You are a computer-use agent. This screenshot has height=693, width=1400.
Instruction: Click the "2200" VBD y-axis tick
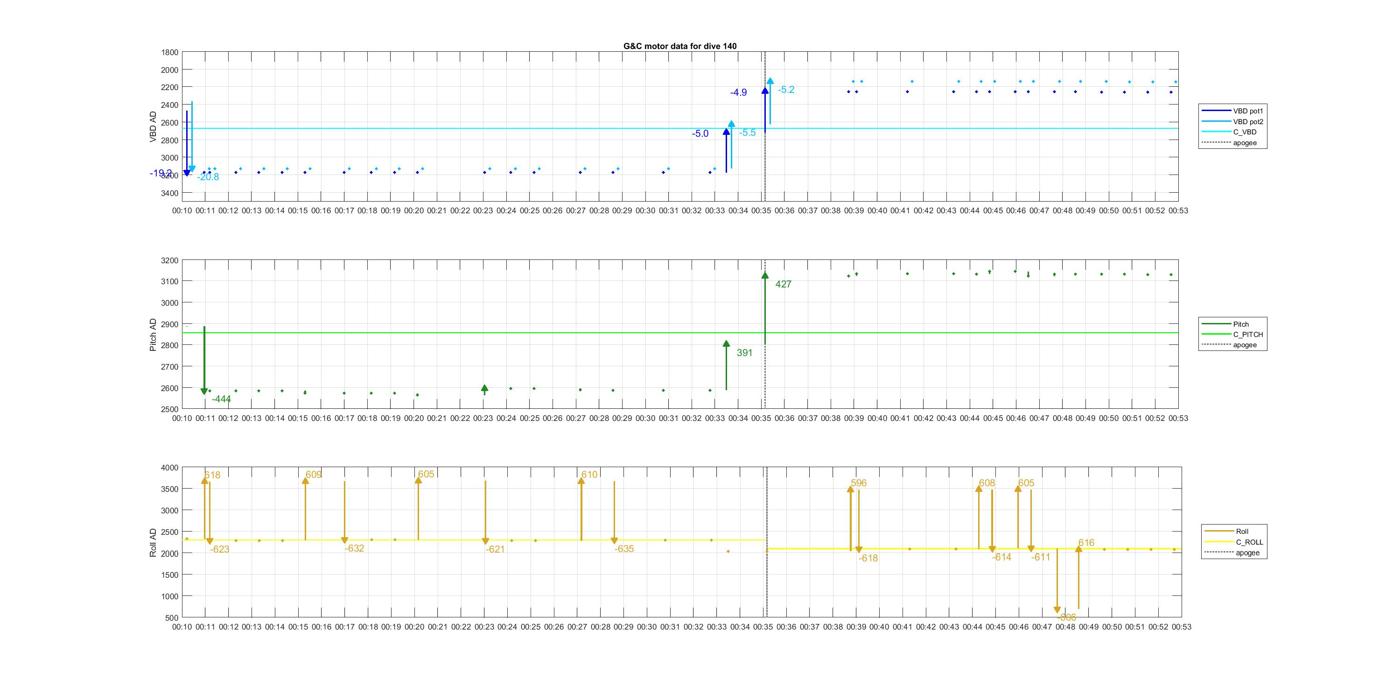coord(170,88)
